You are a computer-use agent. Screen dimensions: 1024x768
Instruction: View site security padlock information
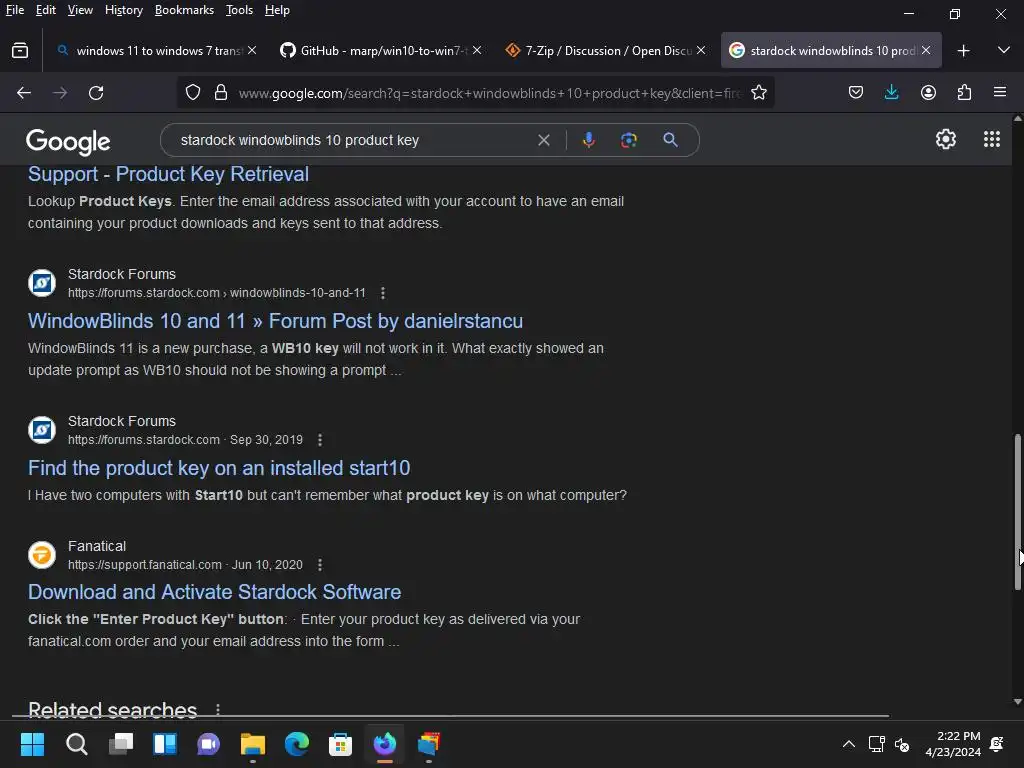[221, 93]
